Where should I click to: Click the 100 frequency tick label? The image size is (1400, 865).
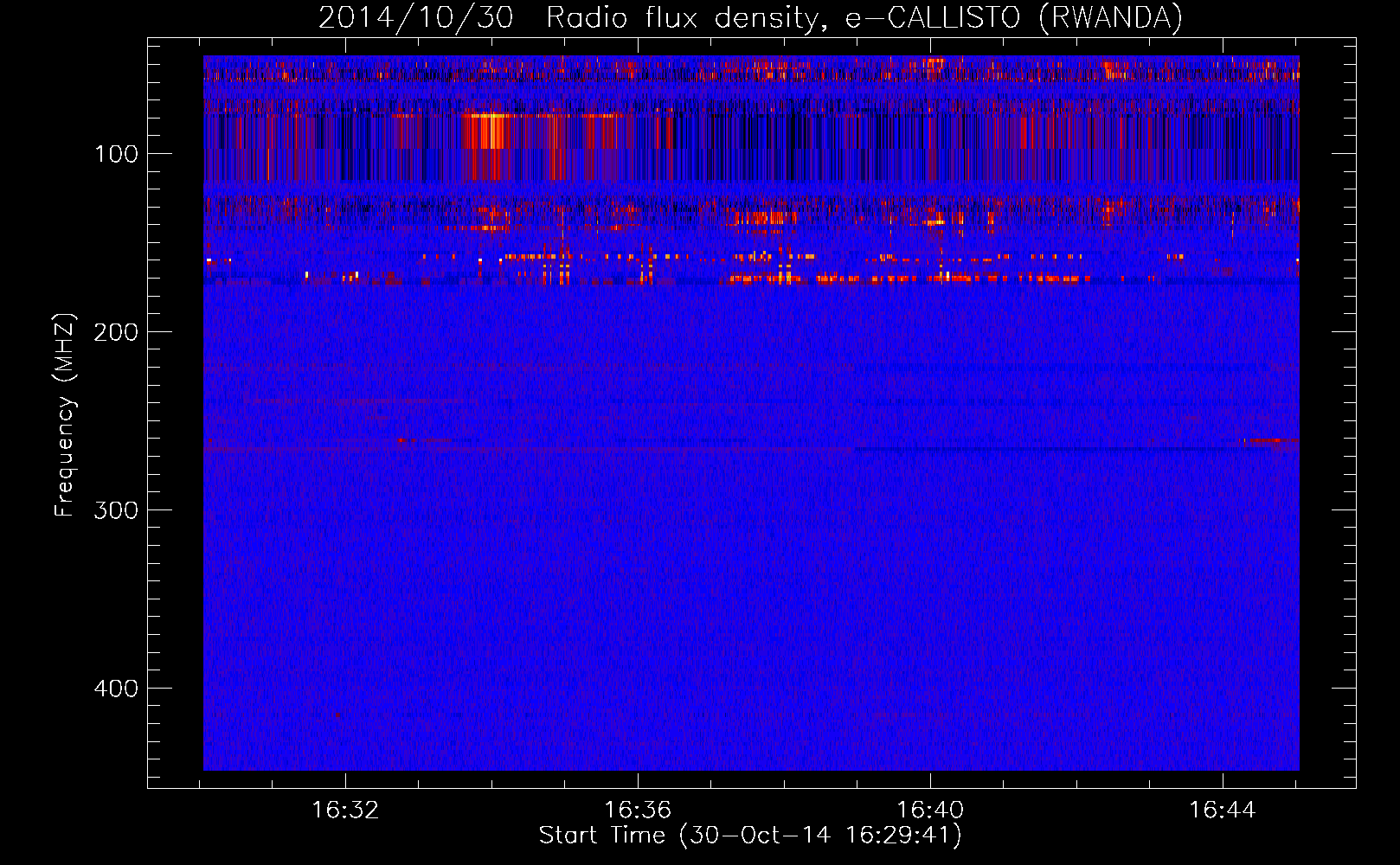(117, 154)
